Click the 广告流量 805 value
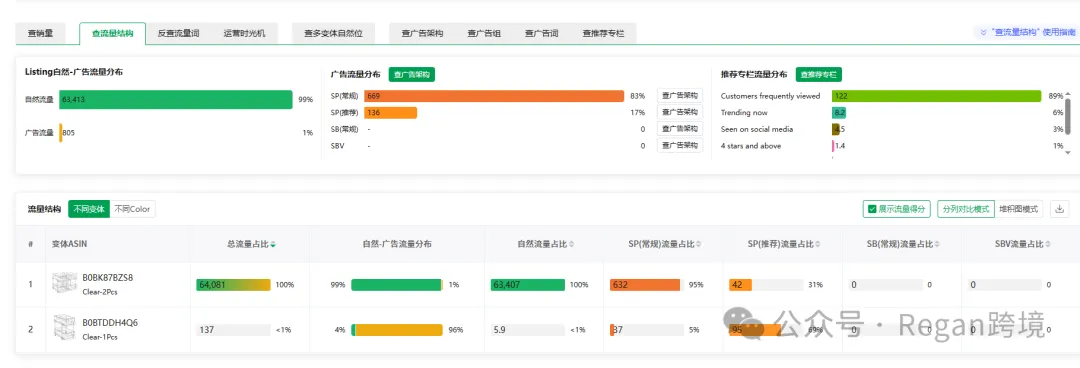This screenshot has width=1080, height=368. [69, 133]
